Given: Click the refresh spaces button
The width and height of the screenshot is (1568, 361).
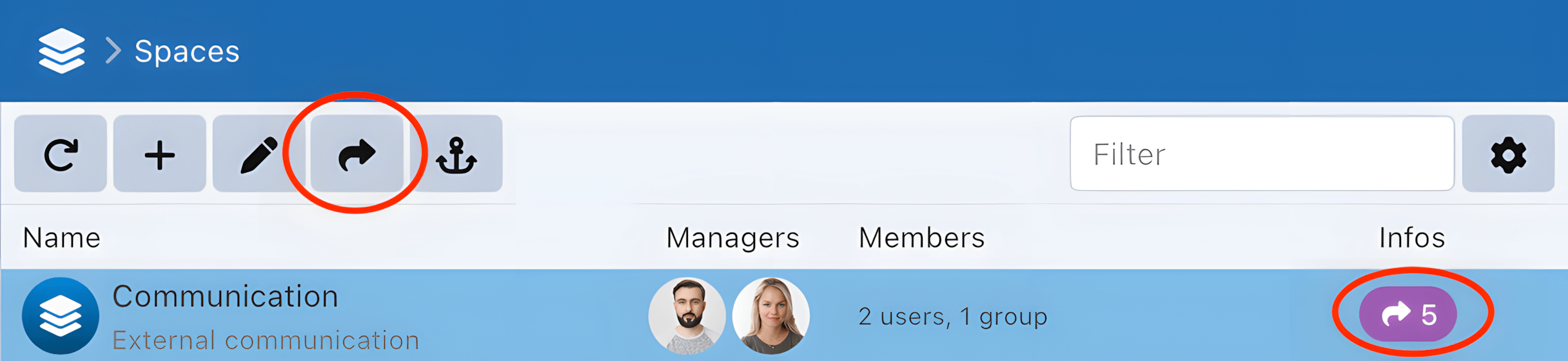Looking at the screenshot, I should pos(61,153).
